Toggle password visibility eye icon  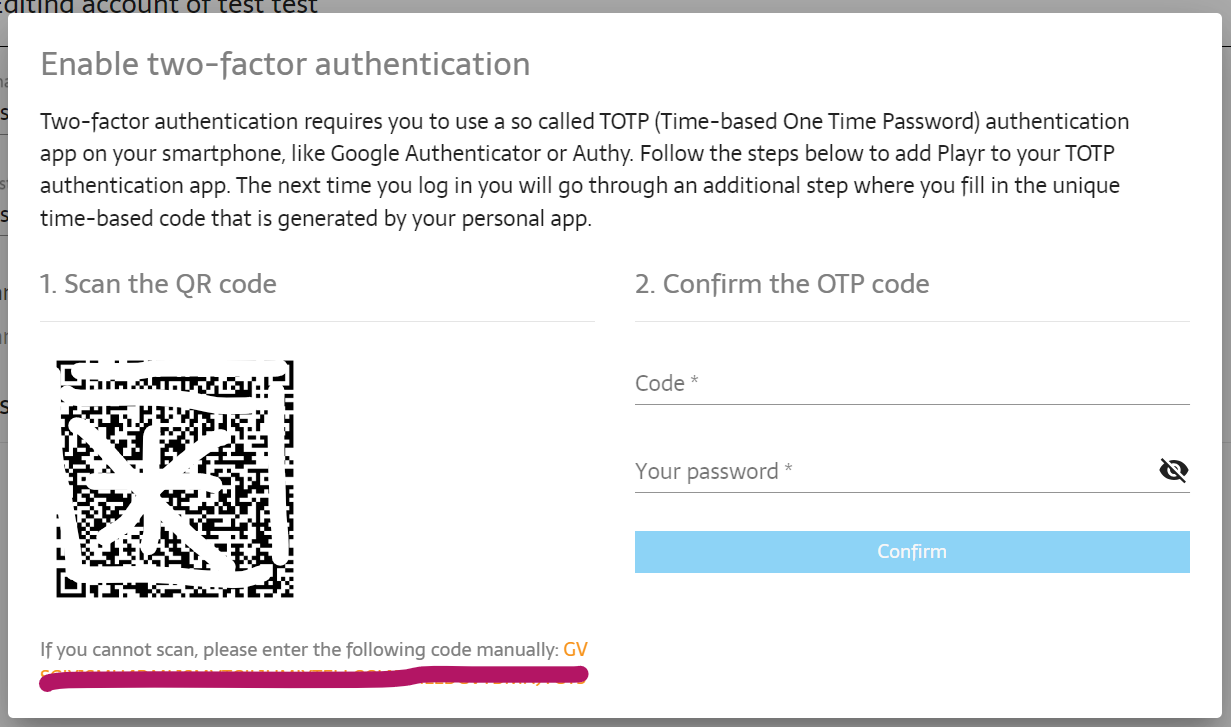pyautogui.click(x=1173, y=470)
